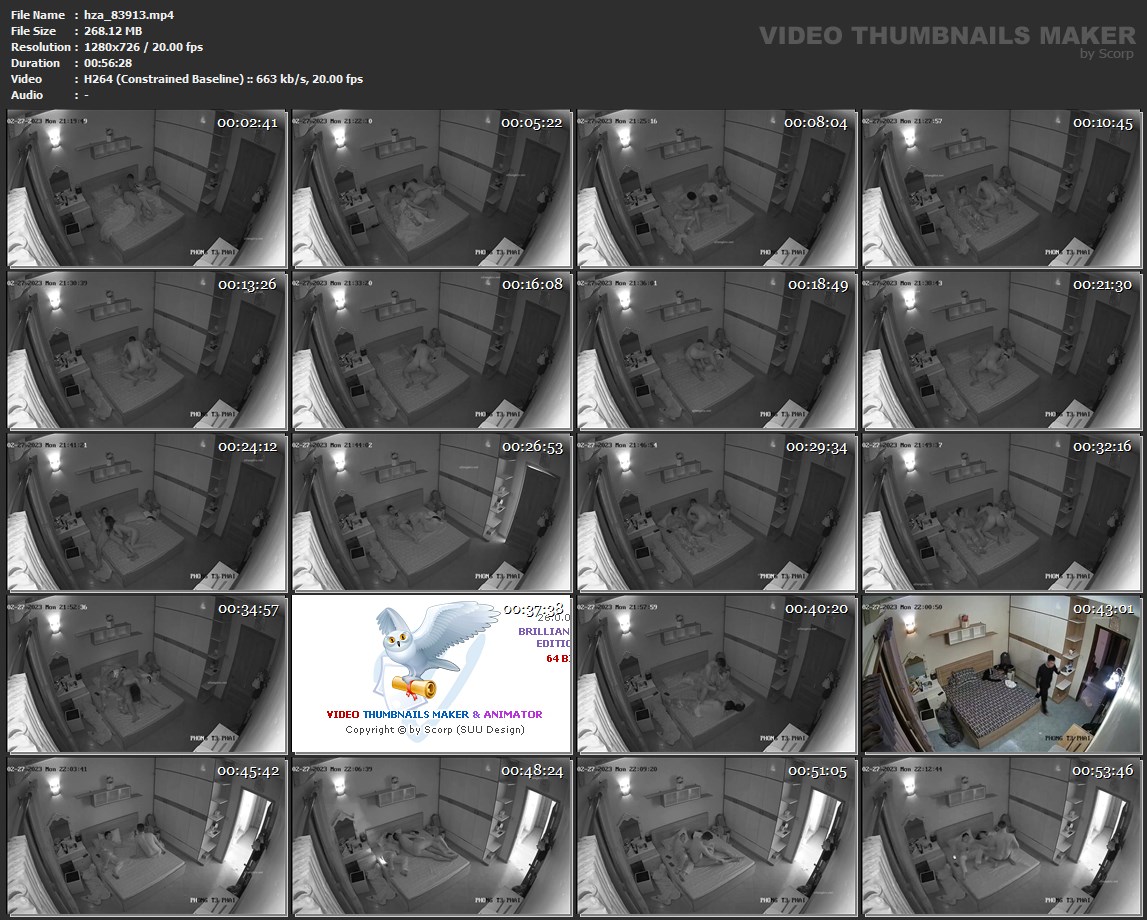The image size is (1147, 920).
Task: Click the thumbnail at 00:51:05
Action: click(717, 837)
